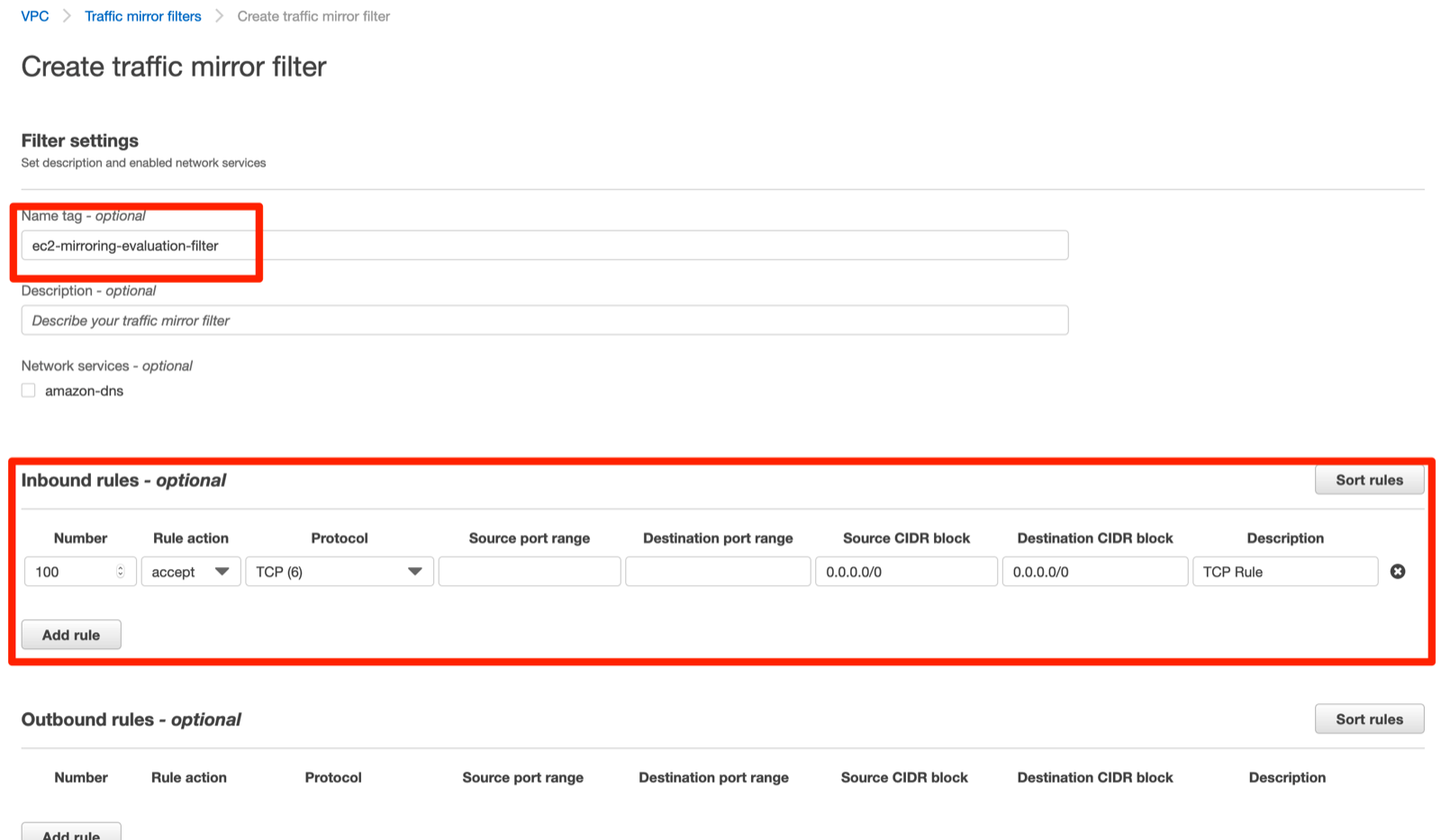Sort the inbound rules
The width and height of the screenshot is (1441, 840).
click(x=1369, y=480)
